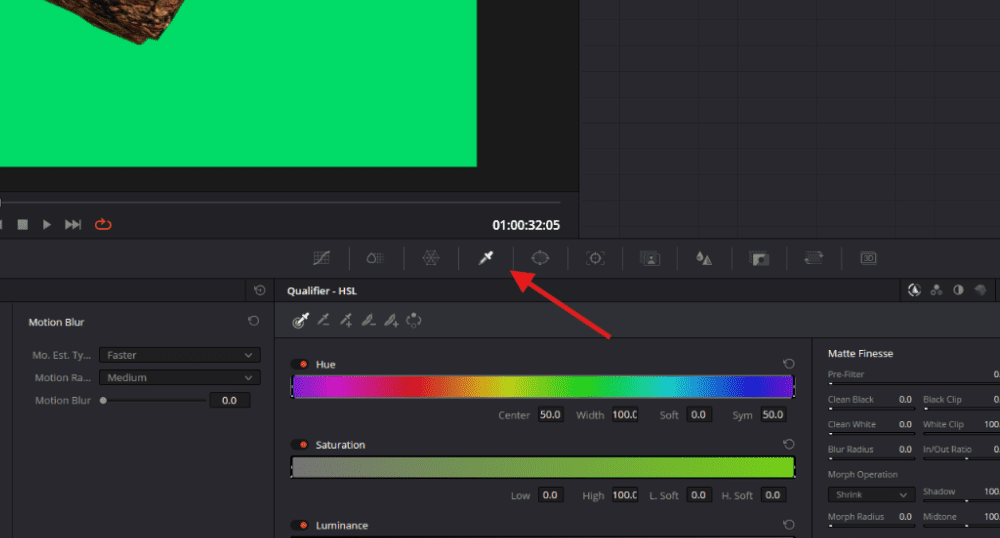Switch qualifier to 3D mode icon

click(980, 291)
